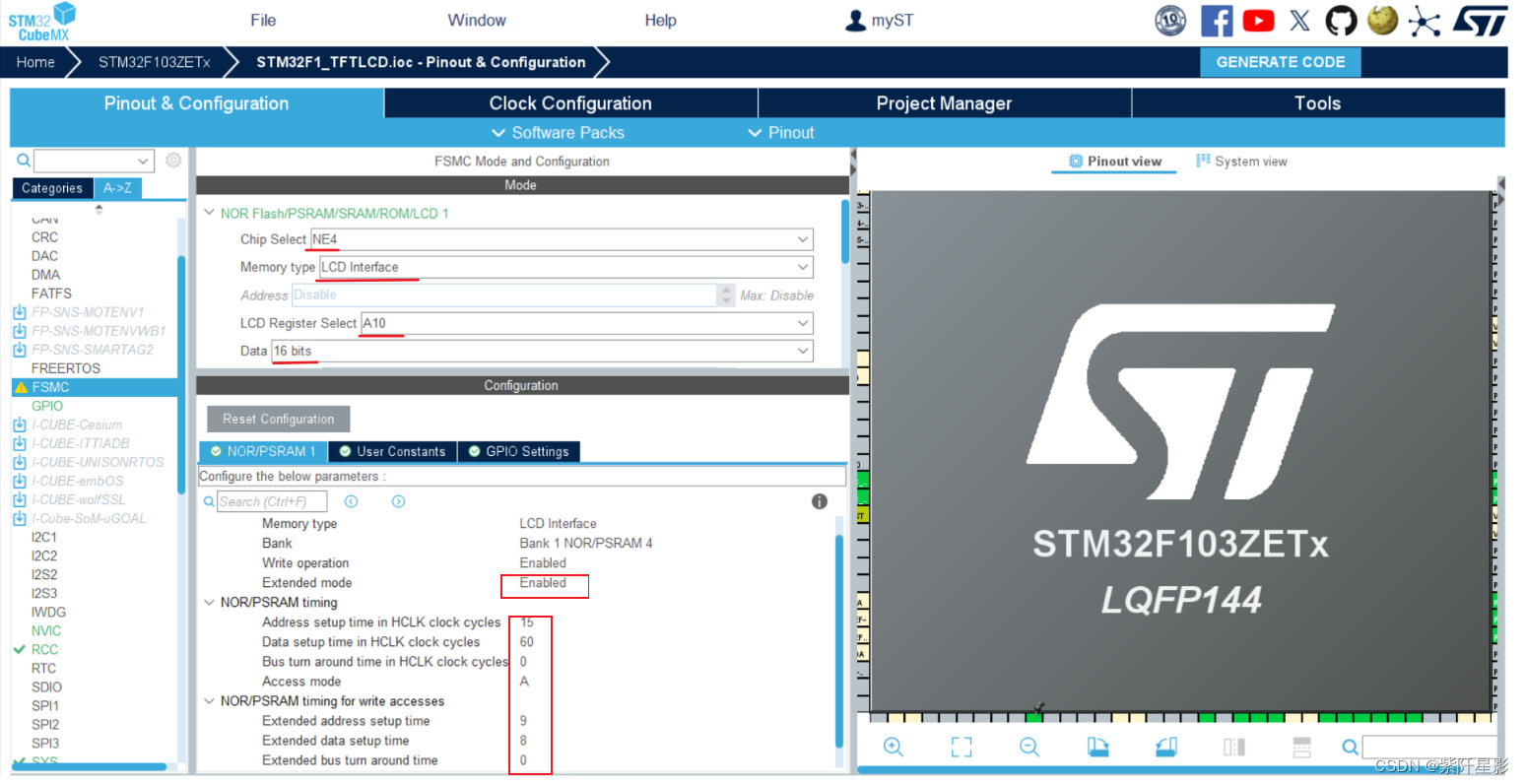Open the Help menu
Screen dimensions: 1525x784
[x=660, y=20]
